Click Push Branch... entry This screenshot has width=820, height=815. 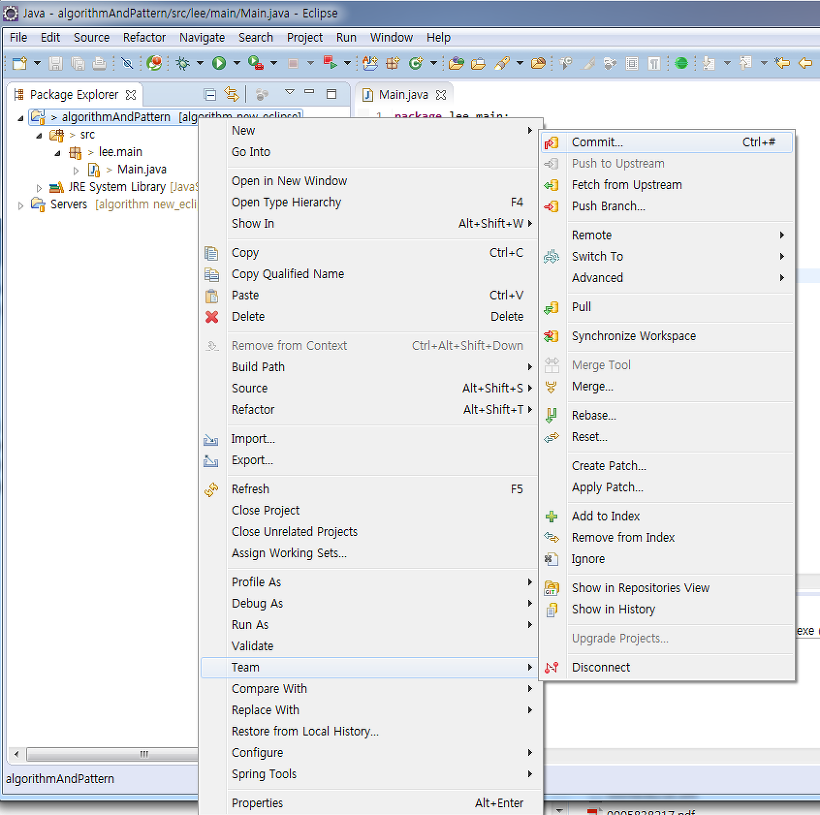666,206
